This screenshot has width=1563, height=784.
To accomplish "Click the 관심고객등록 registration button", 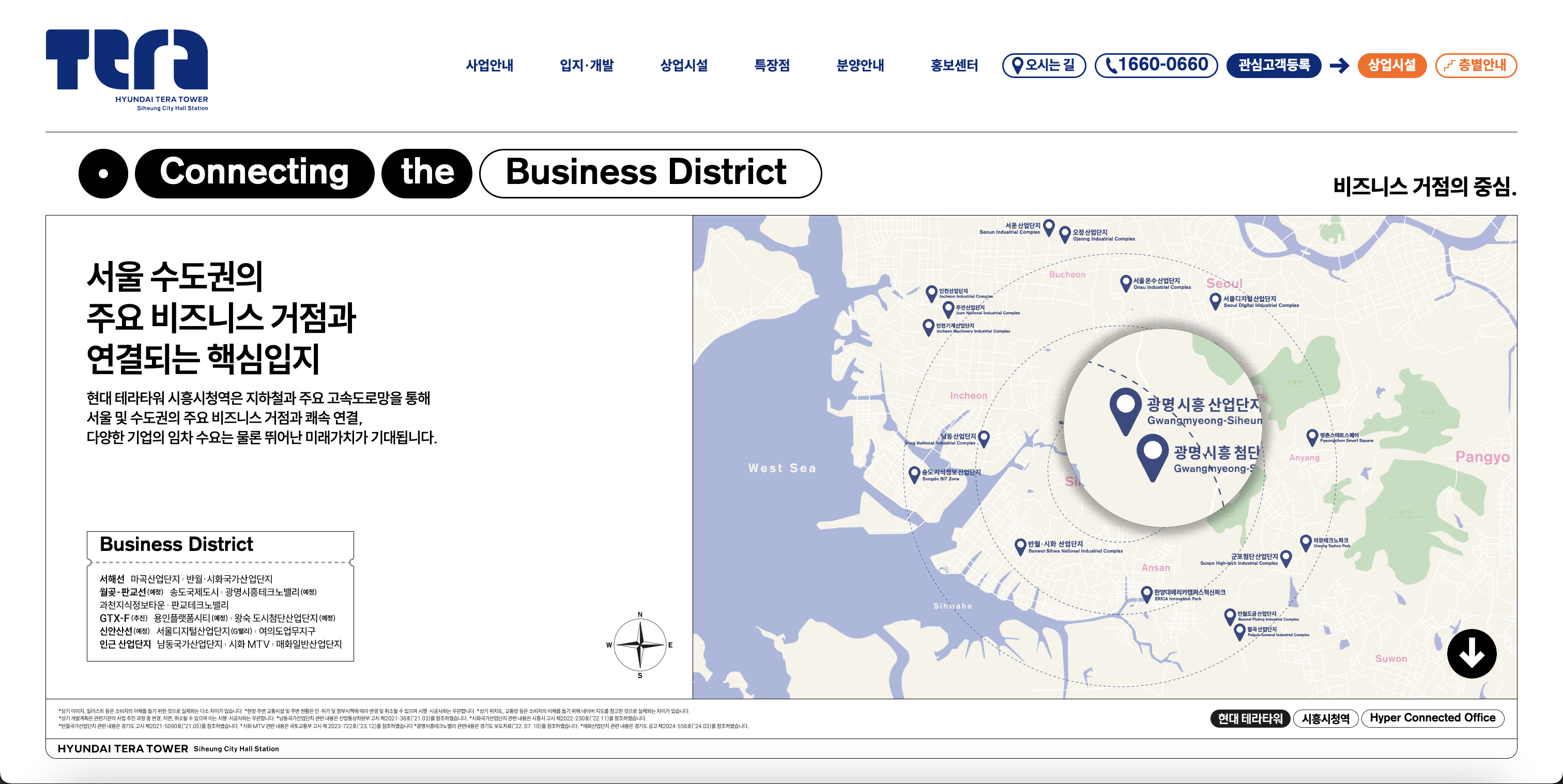I will (x=1273, y=65).
